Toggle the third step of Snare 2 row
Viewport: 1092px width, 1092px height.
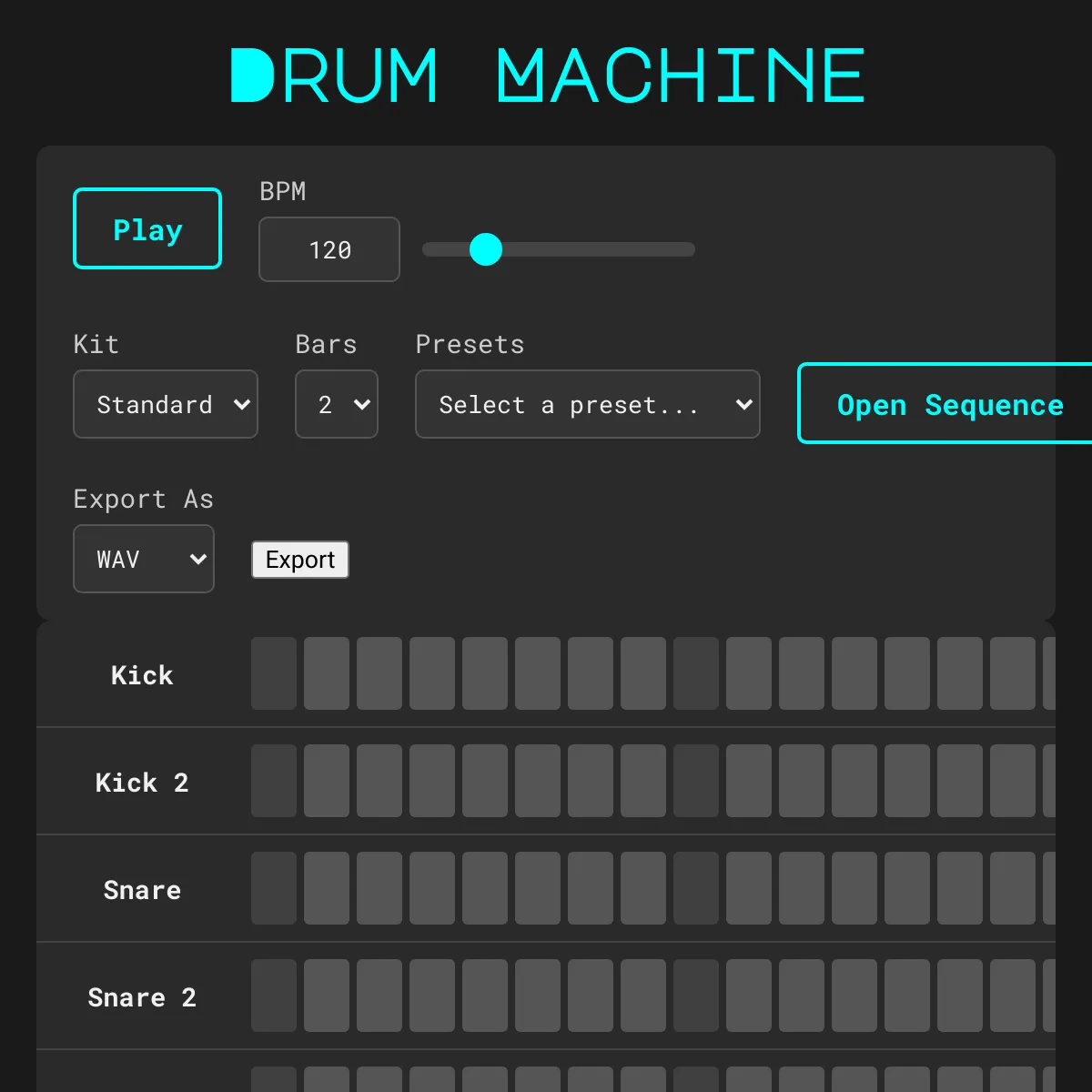(x=379, y=996)
